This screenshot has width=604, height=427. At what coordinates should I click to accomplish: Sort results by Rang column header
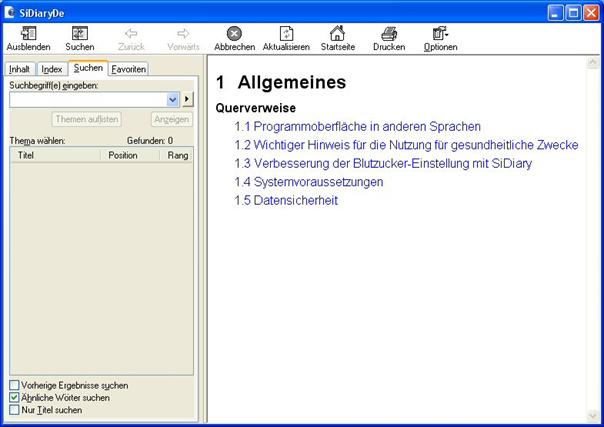[177, 155]
